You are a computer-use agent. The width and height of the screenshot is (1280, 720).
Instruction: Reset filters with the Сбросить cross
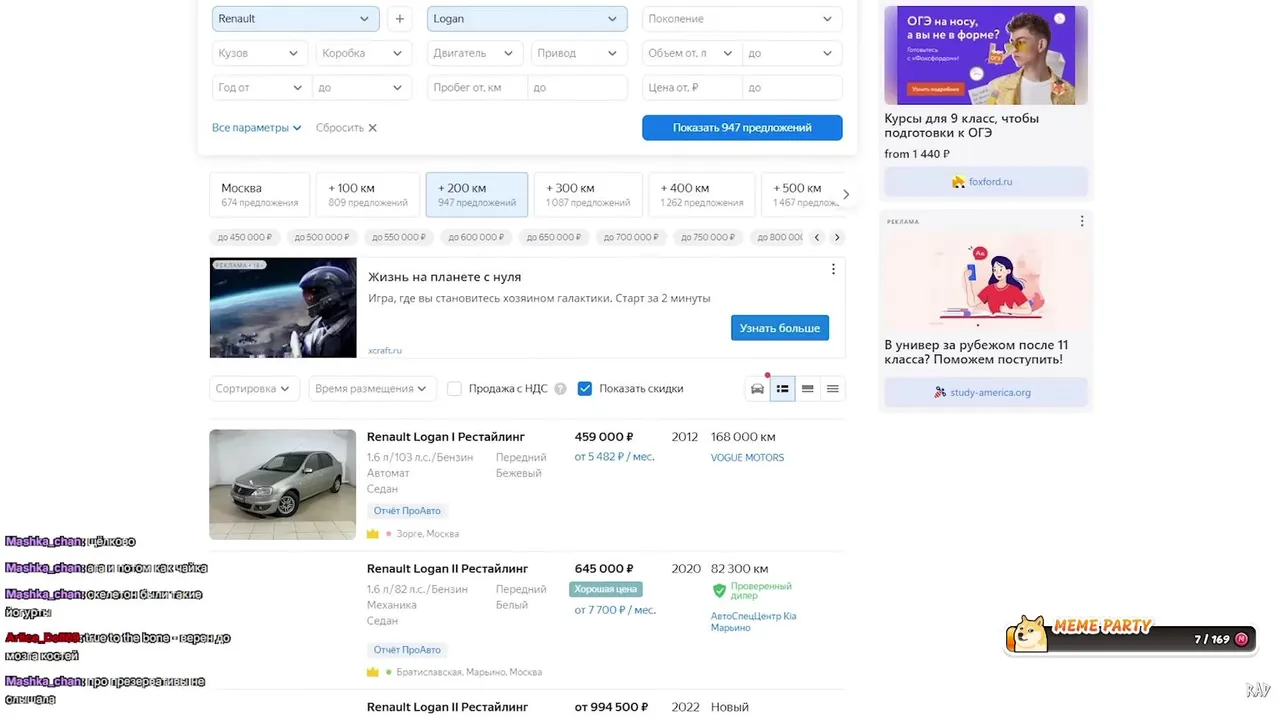[372, 128]
